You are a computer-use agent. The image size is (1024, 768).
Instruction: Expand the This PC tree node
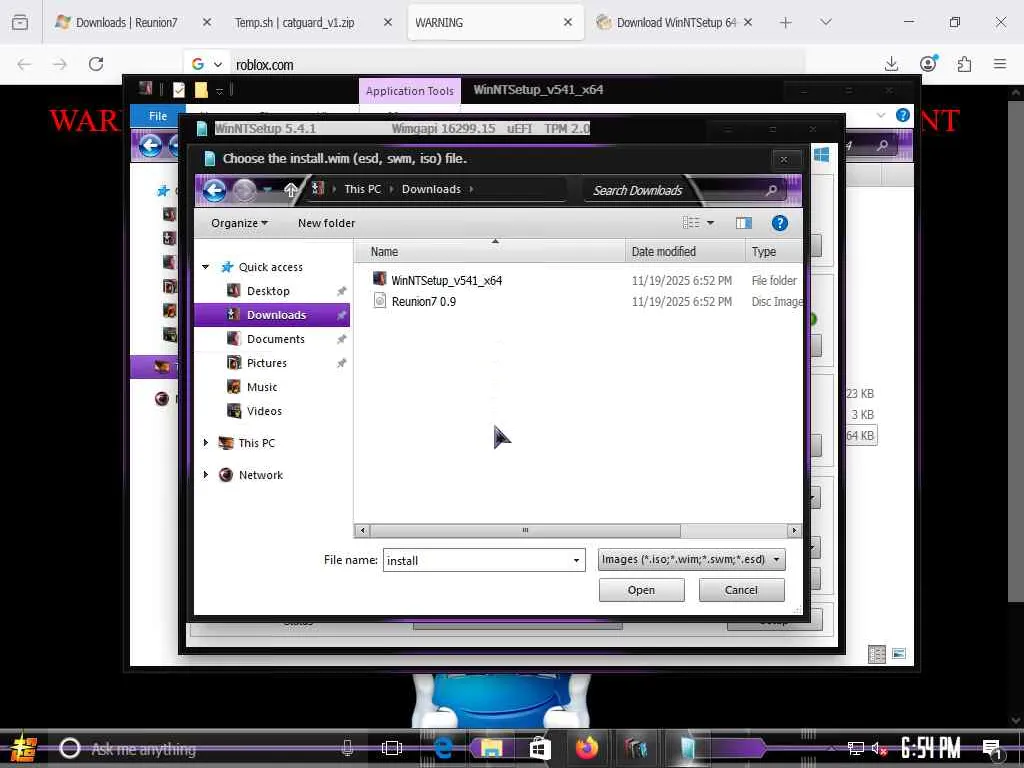coord(206,443)
